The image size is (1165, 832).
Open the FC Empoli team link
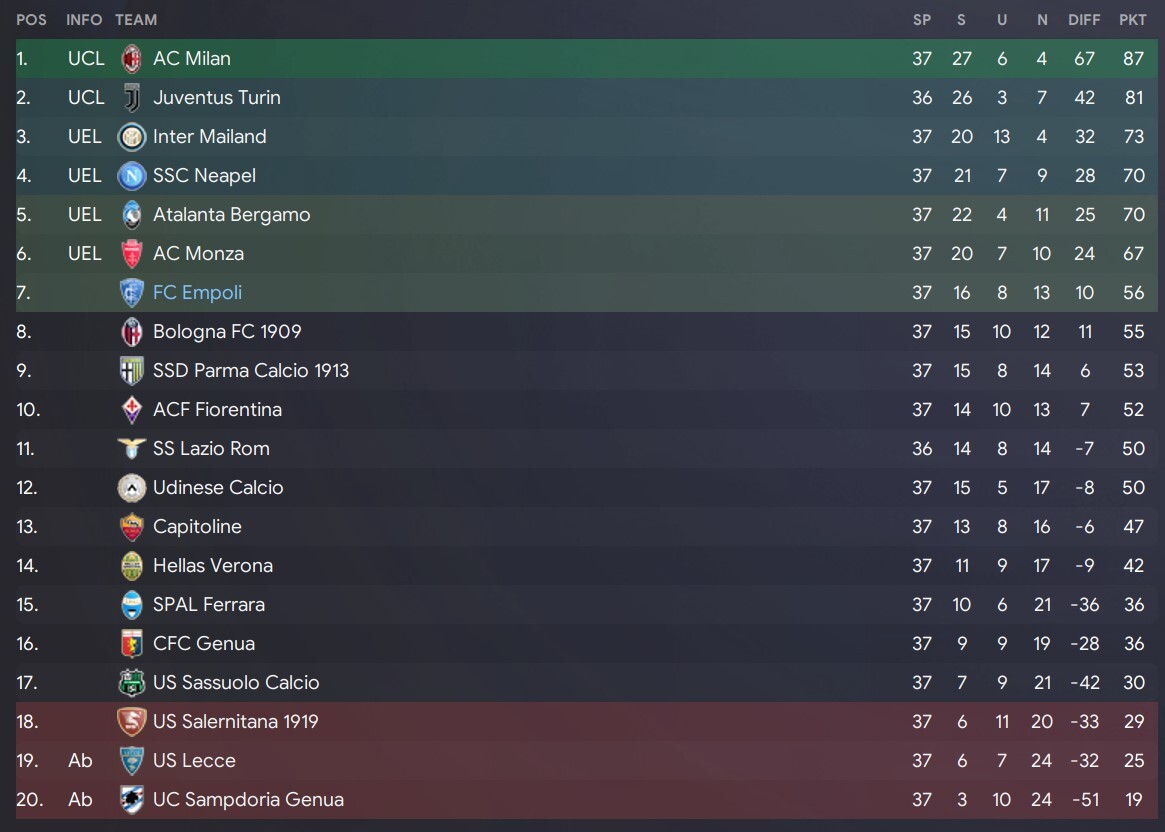[197, 293]
